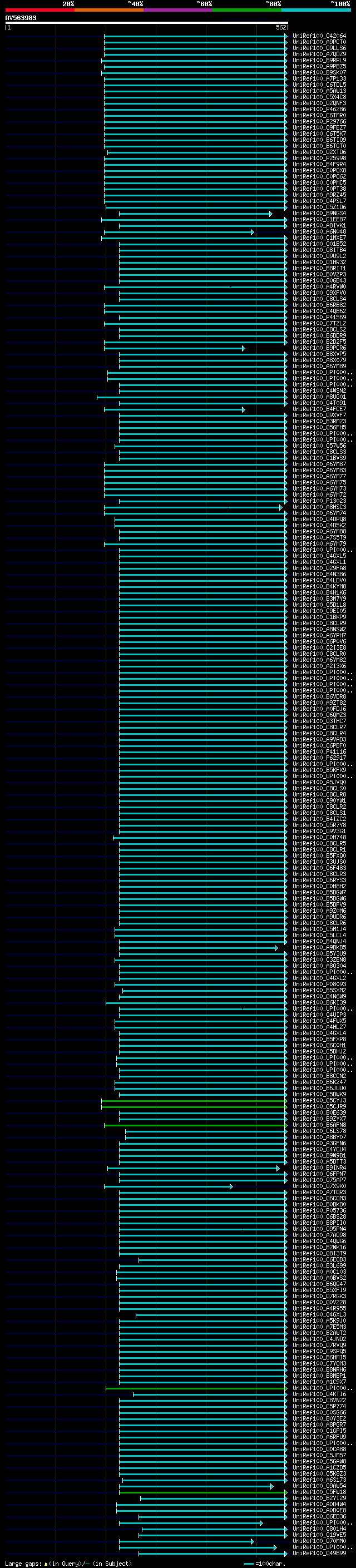The width and height of the screenshot is (356, 1568).
Task: Click the UniRef100_A5AW13 label
Action: point(319,91)
